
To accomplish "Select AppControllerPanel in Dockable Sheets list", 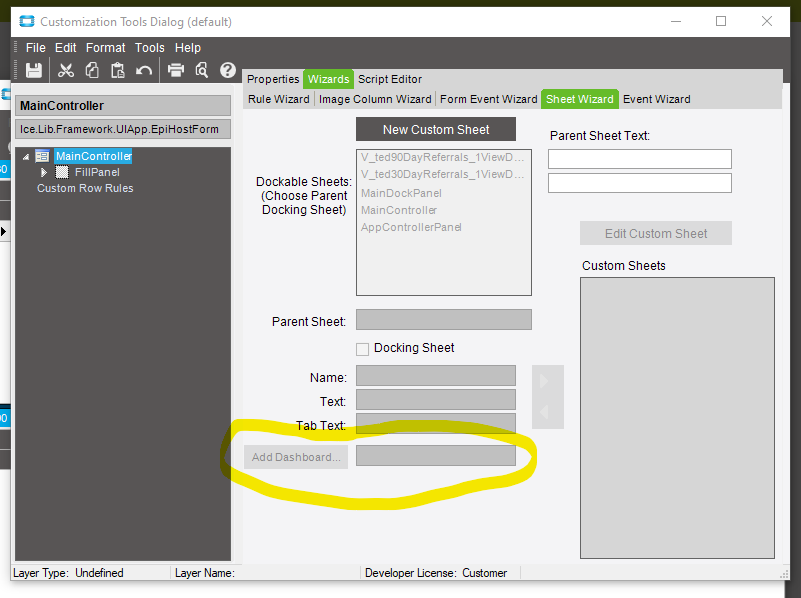I will [x=411, y=227].
